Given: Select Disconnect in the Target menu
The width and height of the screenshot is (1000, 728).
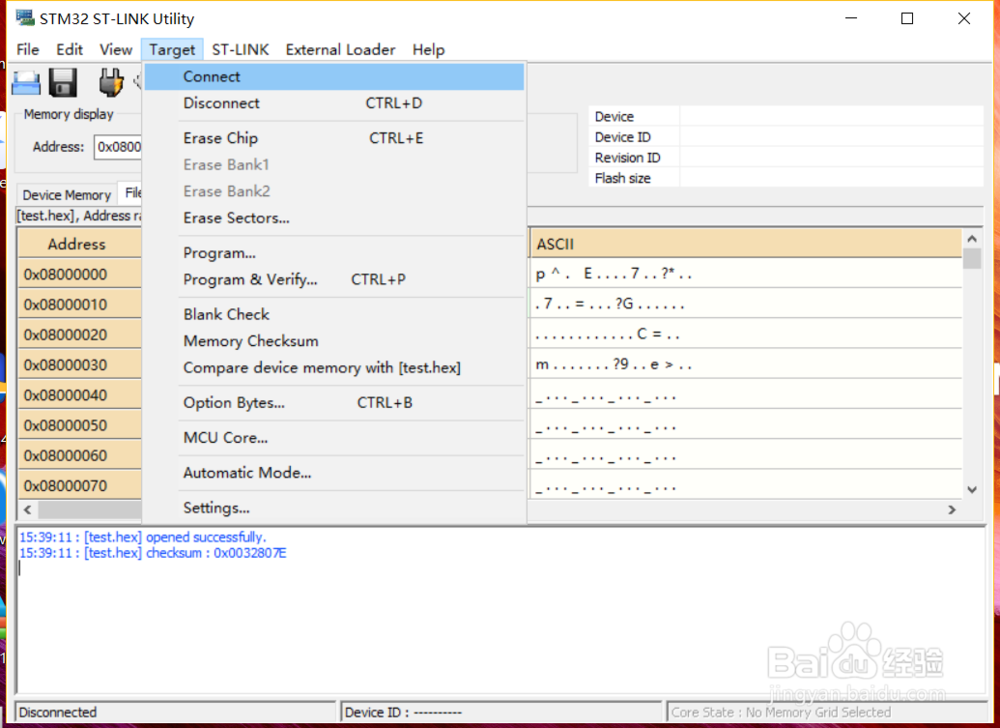Looking at the screenshot, I should [x=334, y=103].
